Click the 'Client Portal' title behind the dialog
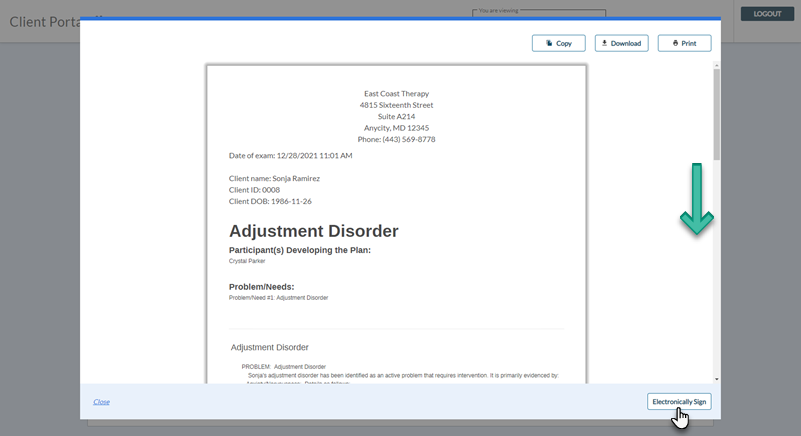The image size is (801, 436). pos(45,21)
